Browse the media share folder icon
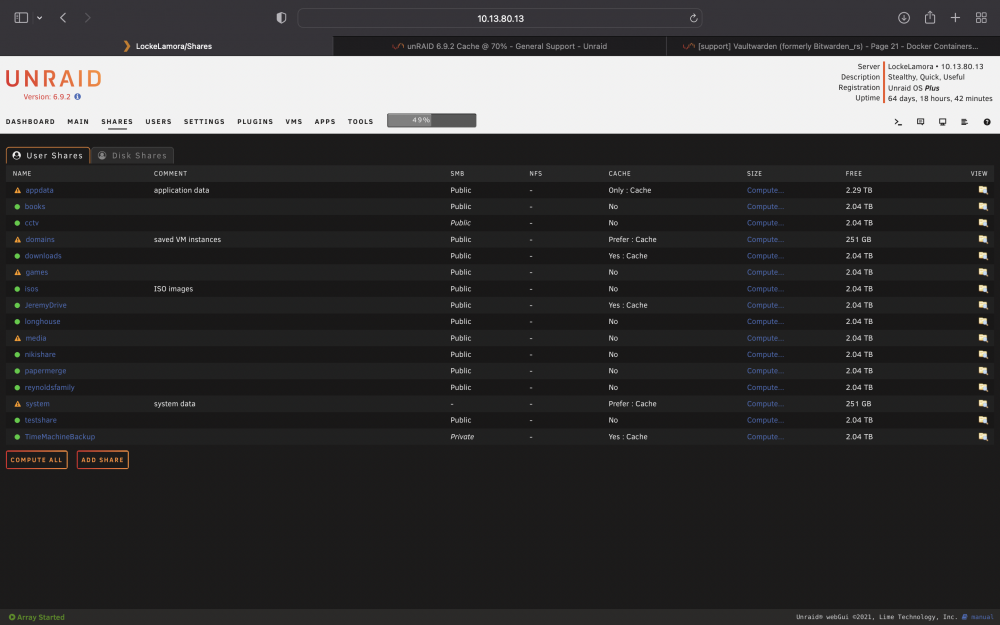The image size is (1000, 625). click(x=983, y=338)
